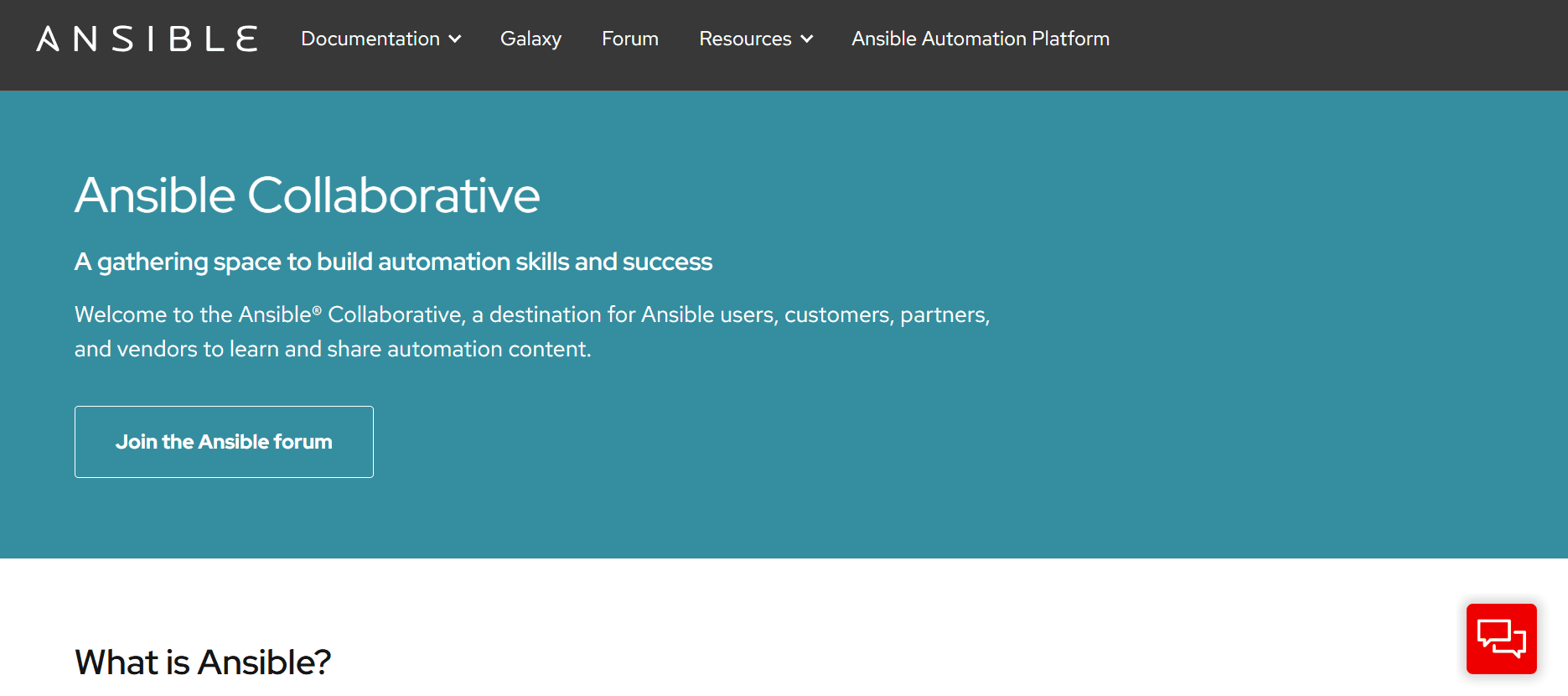
Task: Expand the Documentation dropdown menu
Action: click(x=381, y=39)
